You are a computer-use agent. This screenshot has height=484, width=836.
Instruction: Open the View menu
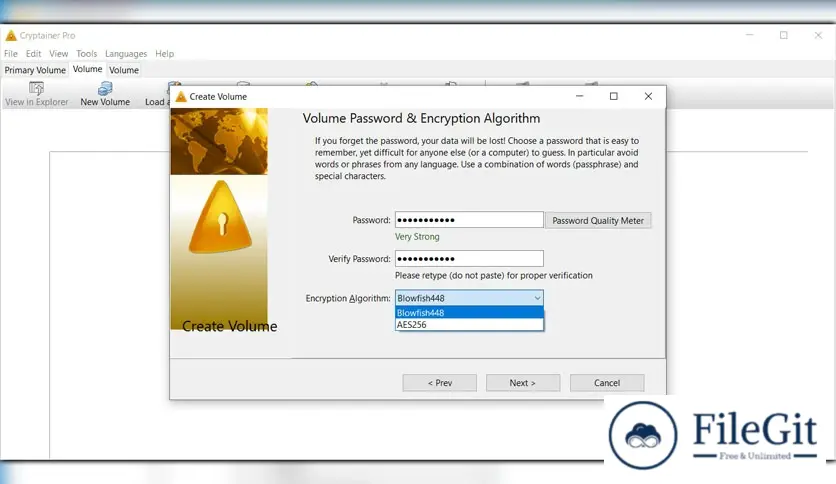[59, 54]
